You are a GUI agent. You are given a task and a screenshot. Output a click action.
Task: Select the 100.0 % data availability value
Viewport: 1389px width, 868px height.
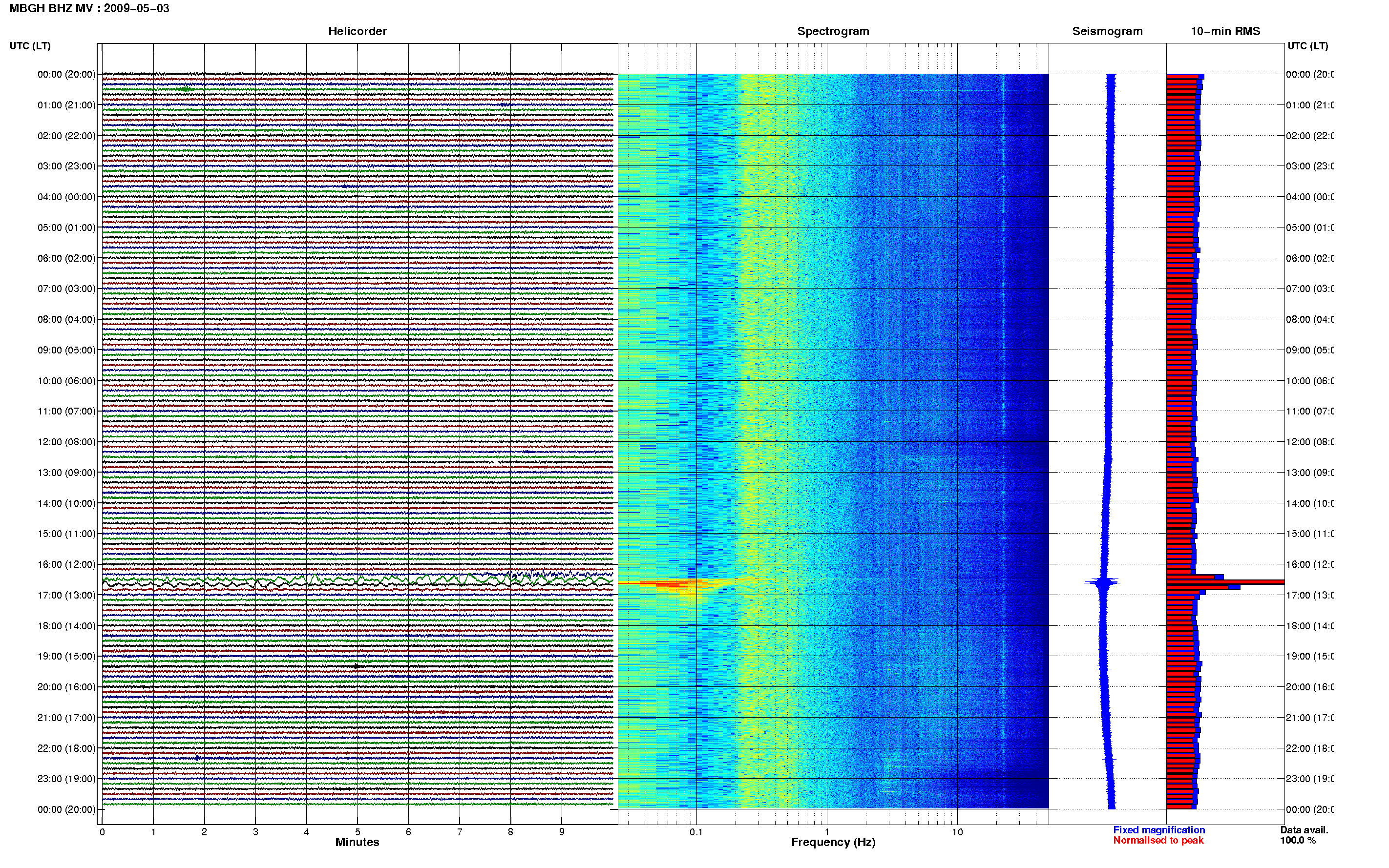coord(1298,841)
